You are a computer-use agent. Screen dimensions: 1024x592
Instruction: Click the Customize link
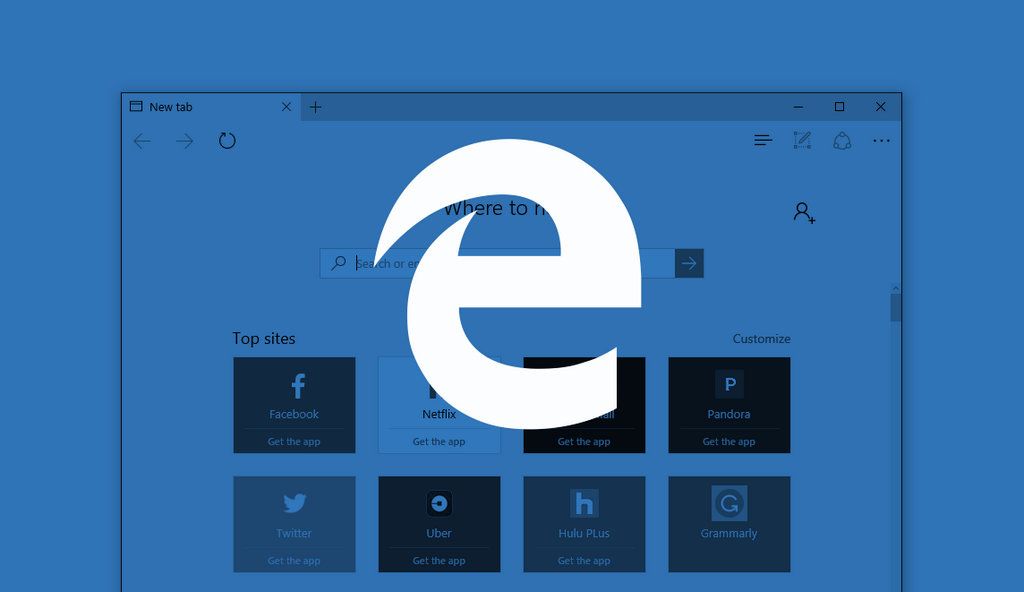point(761,338)
